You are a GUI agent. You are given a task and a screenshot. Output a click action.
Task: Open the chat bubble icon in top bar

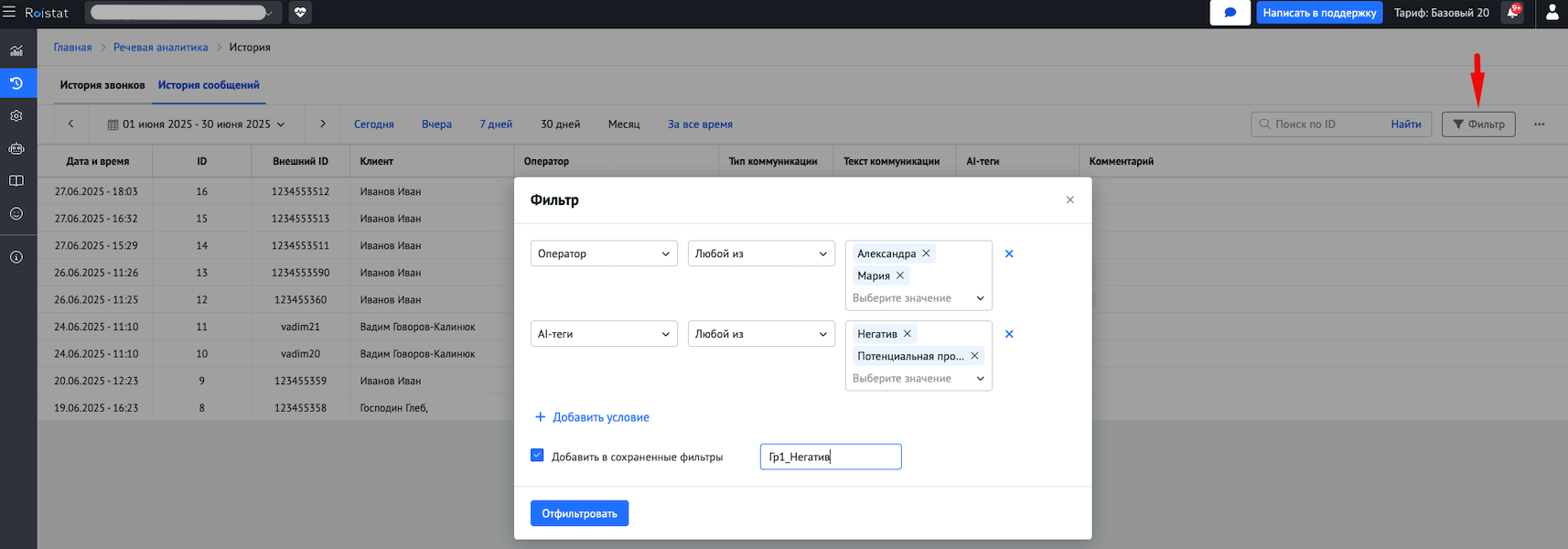[1230, 13]
